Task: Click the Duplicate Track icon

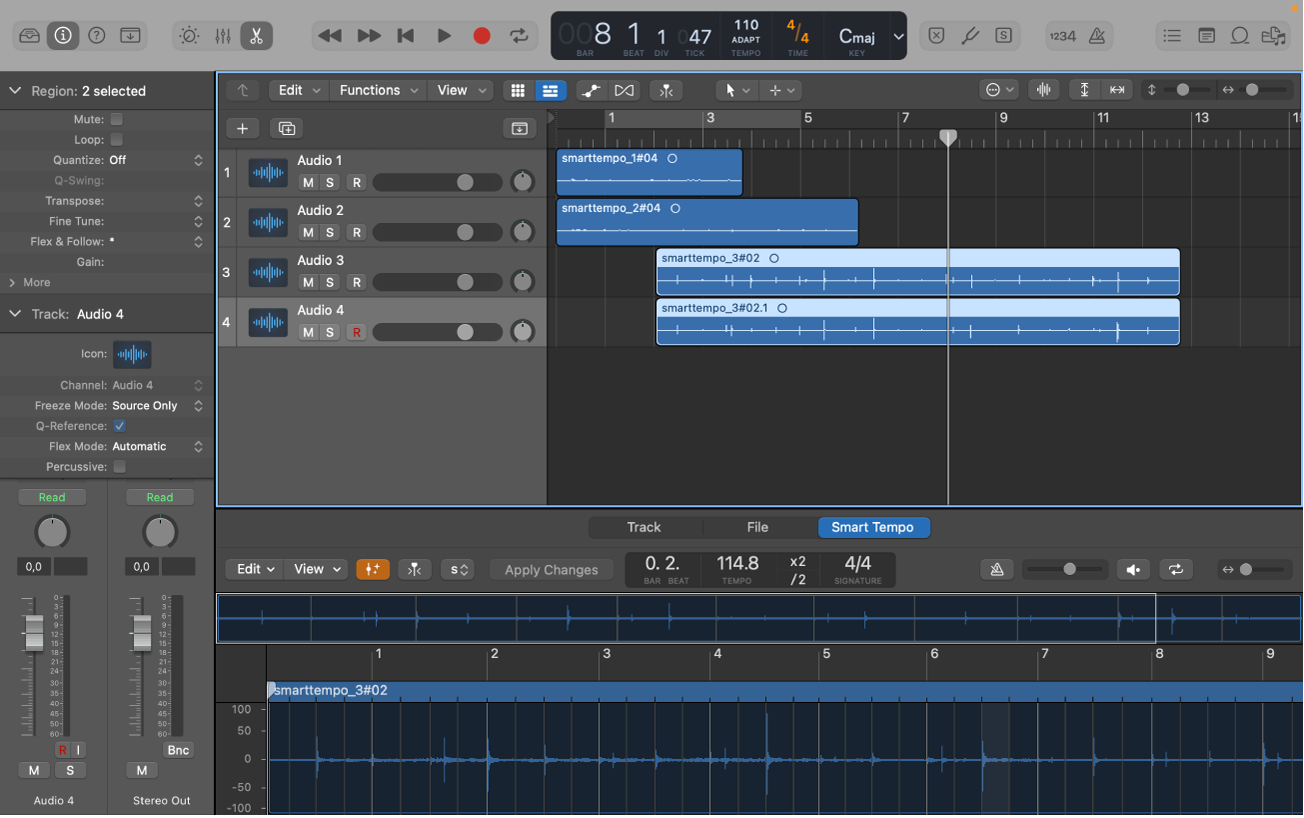Action: click(x=287, y=128)
